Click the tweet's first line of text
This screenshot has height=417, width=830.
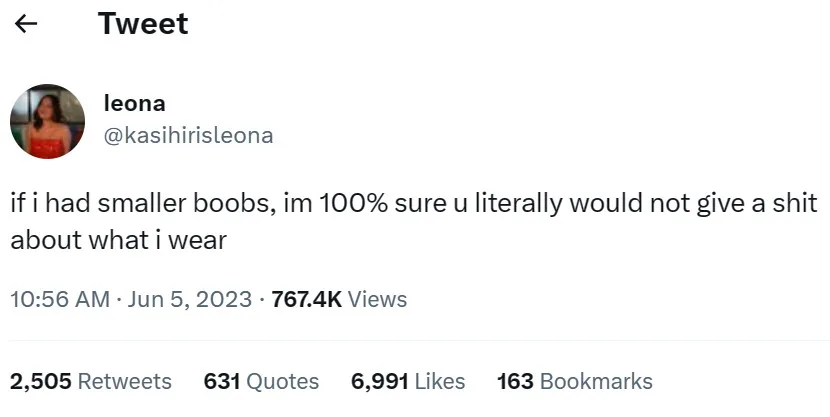tap(414, 203)
